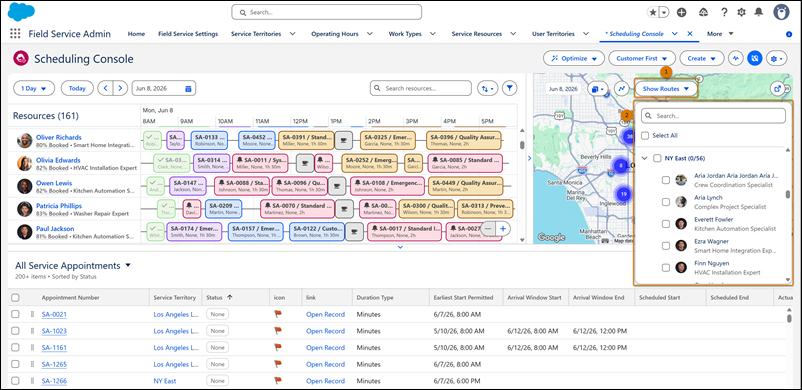Open the Service Territories tab chevron

293,34
